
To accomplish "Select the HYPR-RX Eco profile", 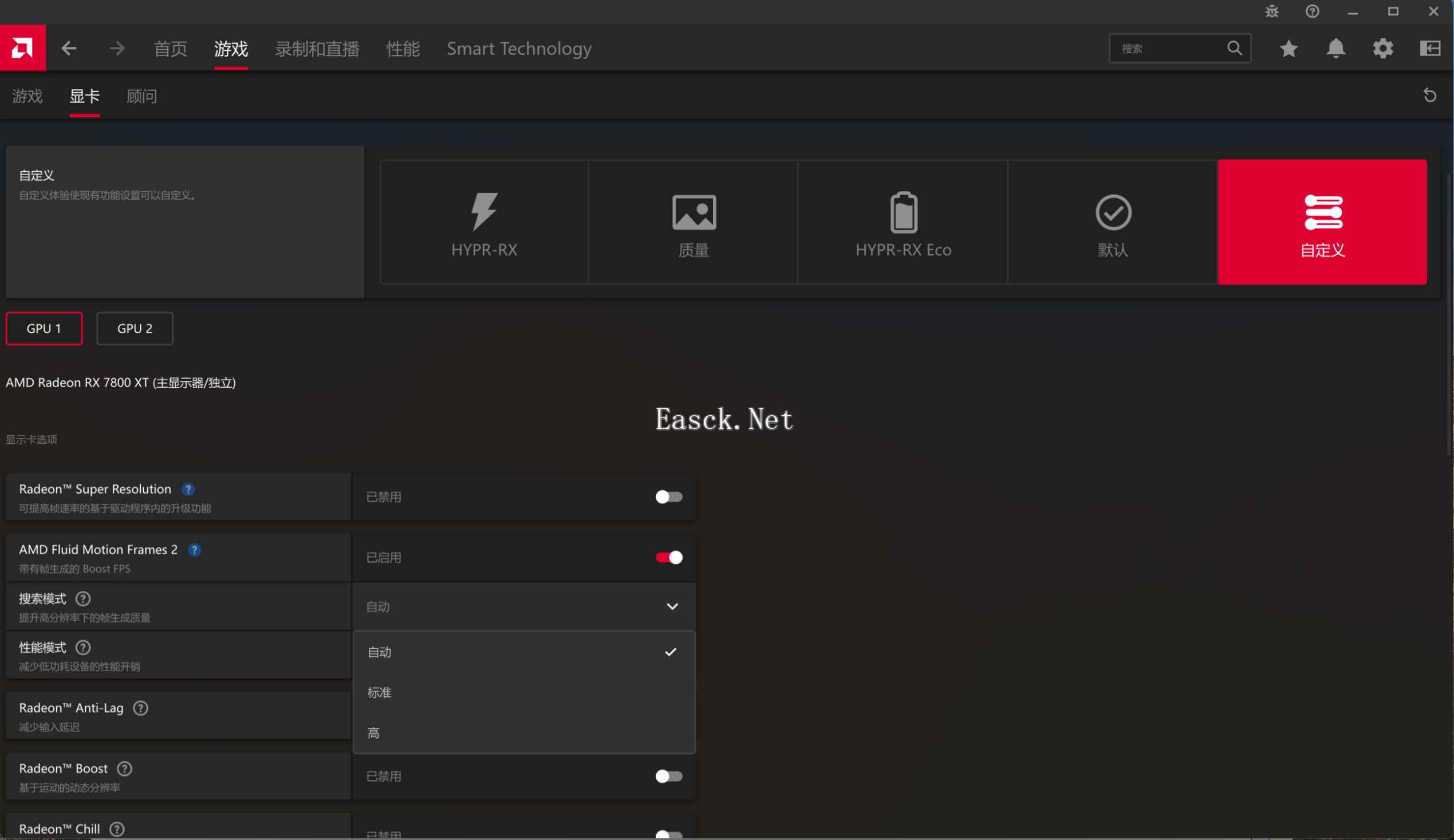I will 903,222.
